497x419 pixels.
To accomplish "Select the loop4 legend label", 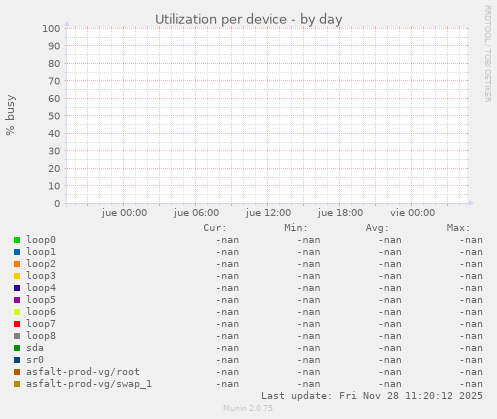I will [x=41, y=288].
